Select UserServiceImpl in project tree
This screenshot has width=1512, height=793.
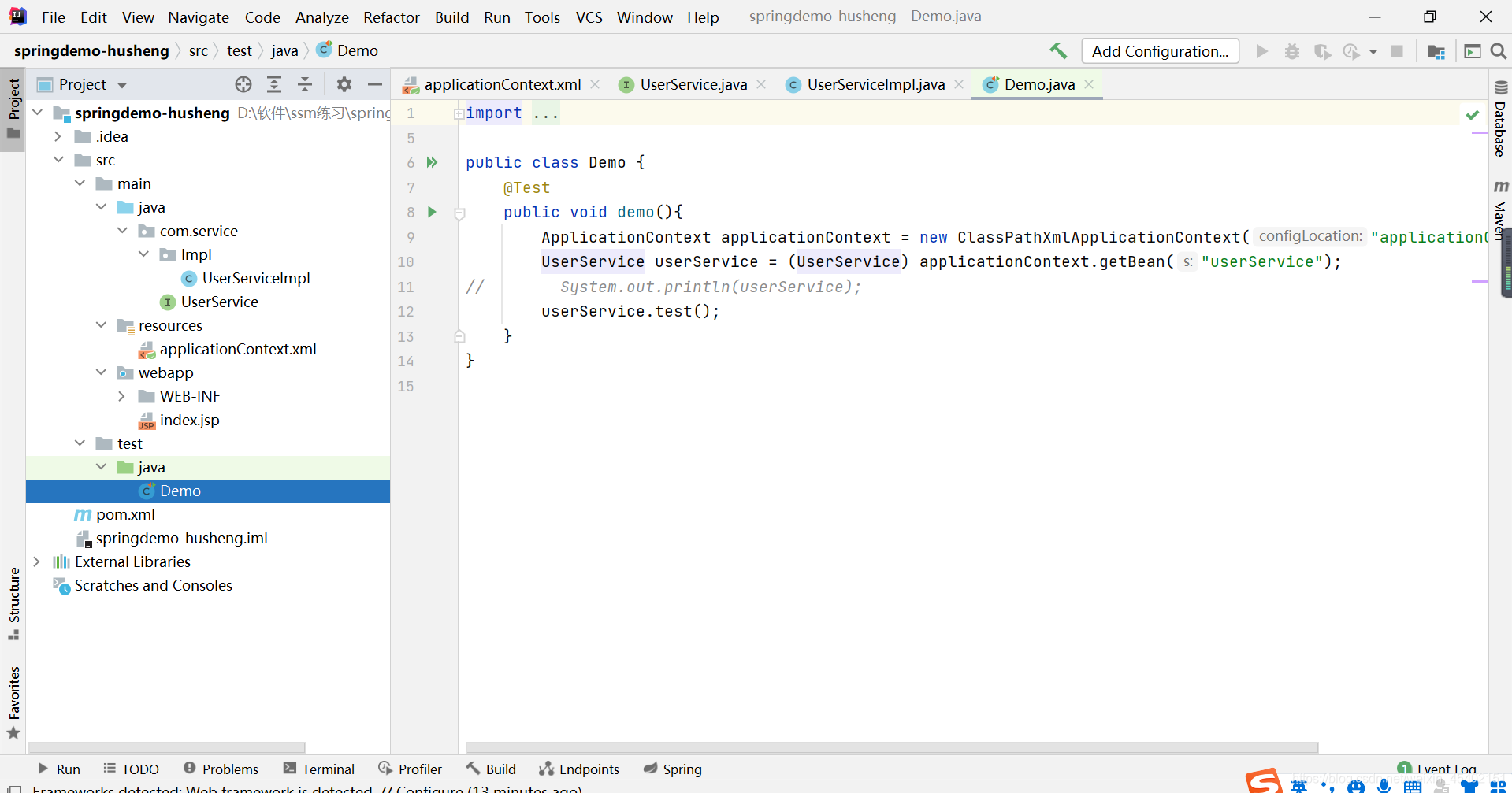click(x=256, y=278)
